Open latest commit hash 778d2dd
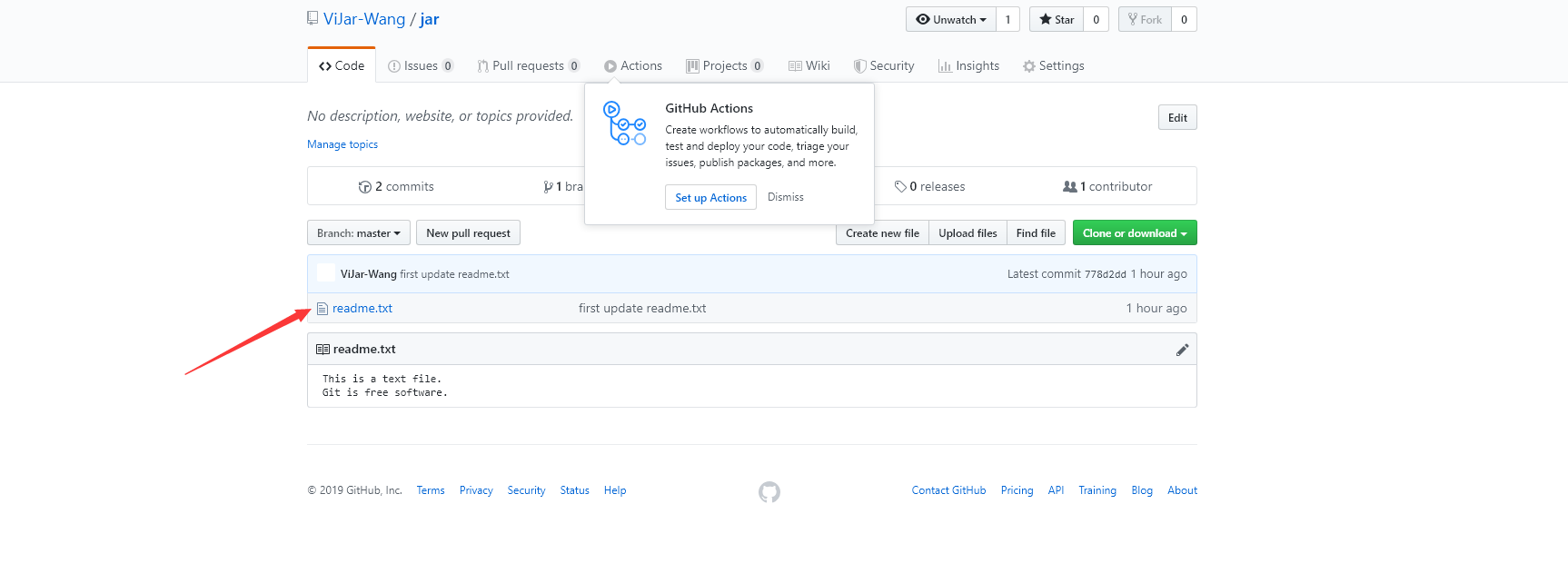Screen dimensions: 1568x583 point(1105,274)
